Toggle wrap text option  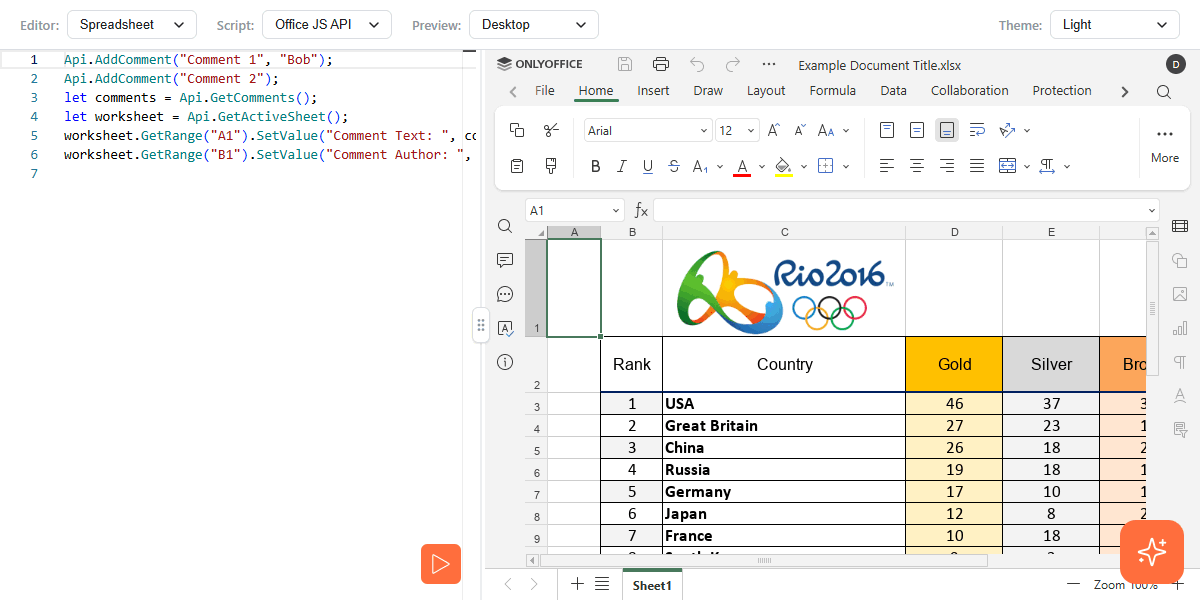click(x=977, y=130)
